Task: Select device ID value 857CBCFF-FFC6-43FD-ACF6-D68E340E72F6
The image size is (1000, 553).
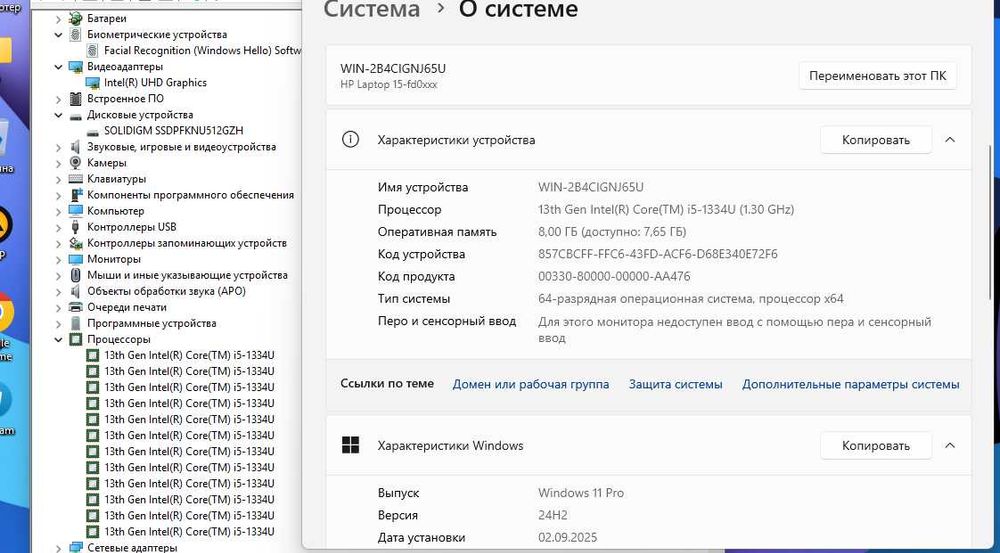Action: [x=658, y=254]
